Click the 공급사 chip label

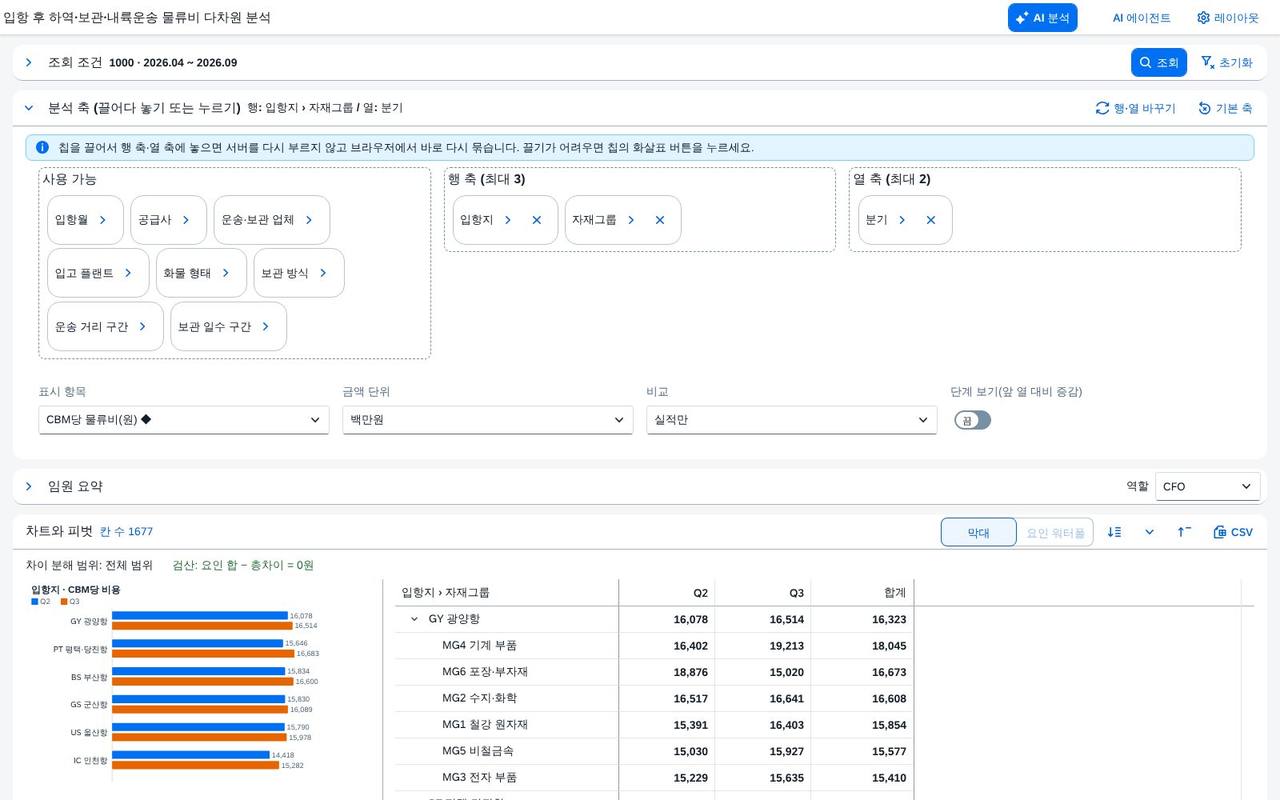click(155, 220)
